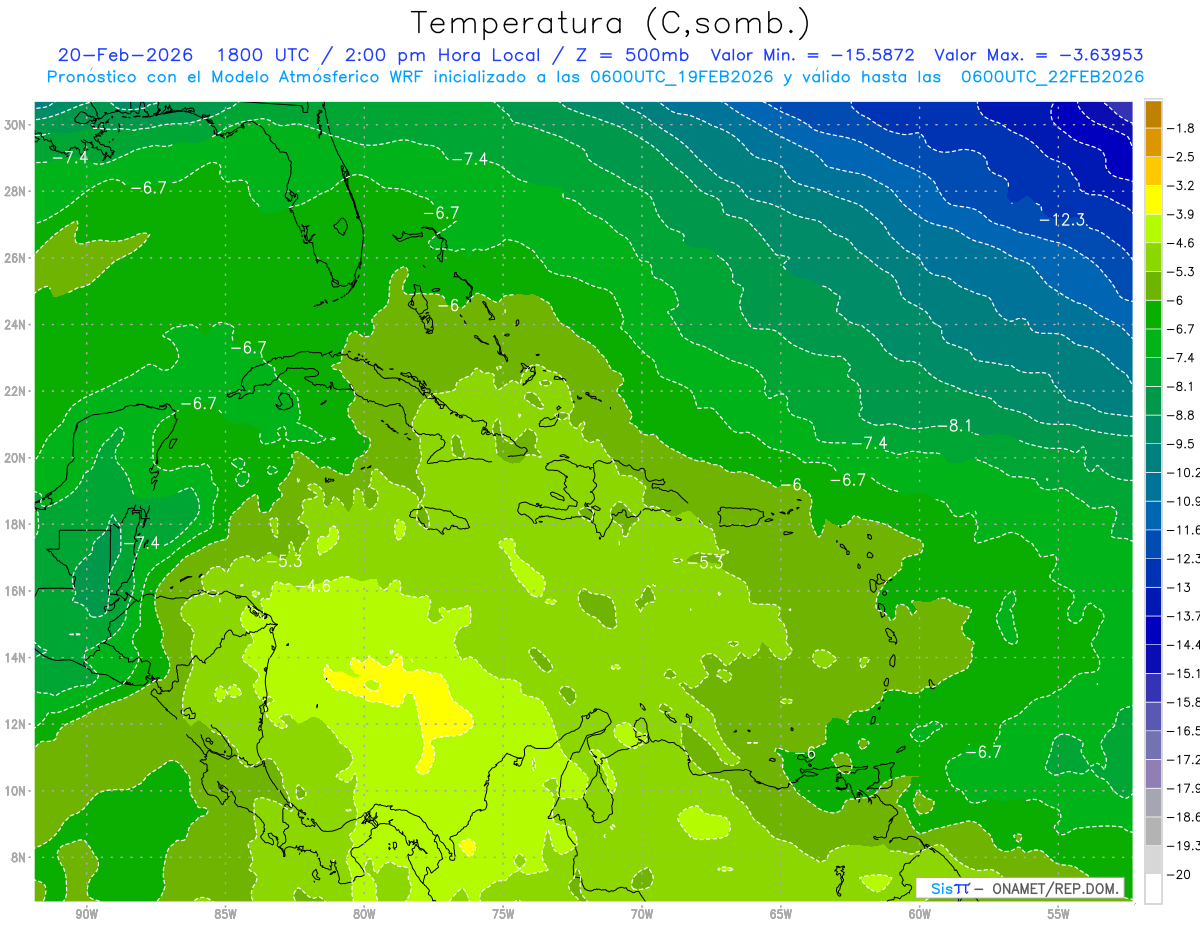Select the 'Z = 500mb' level text
Screen dimensions: 1200x927
coord(631,55)
